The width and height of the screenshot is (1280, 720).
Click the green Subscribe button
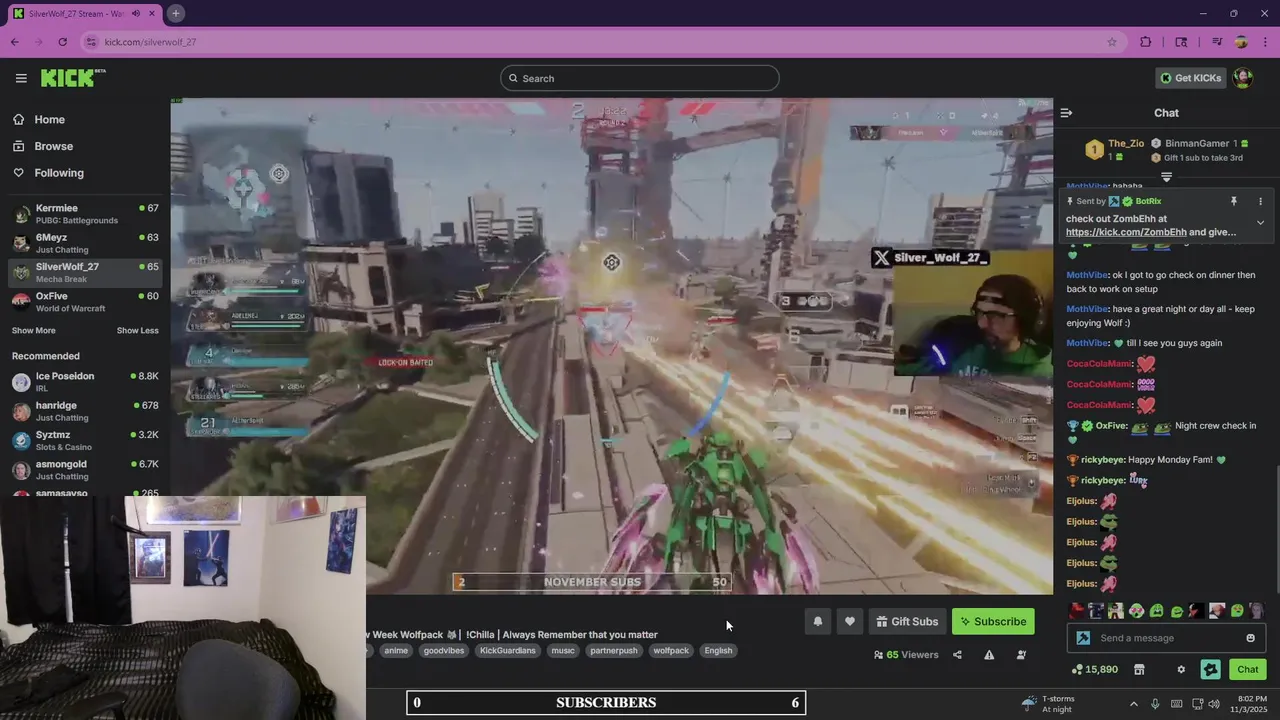point(993,621)
